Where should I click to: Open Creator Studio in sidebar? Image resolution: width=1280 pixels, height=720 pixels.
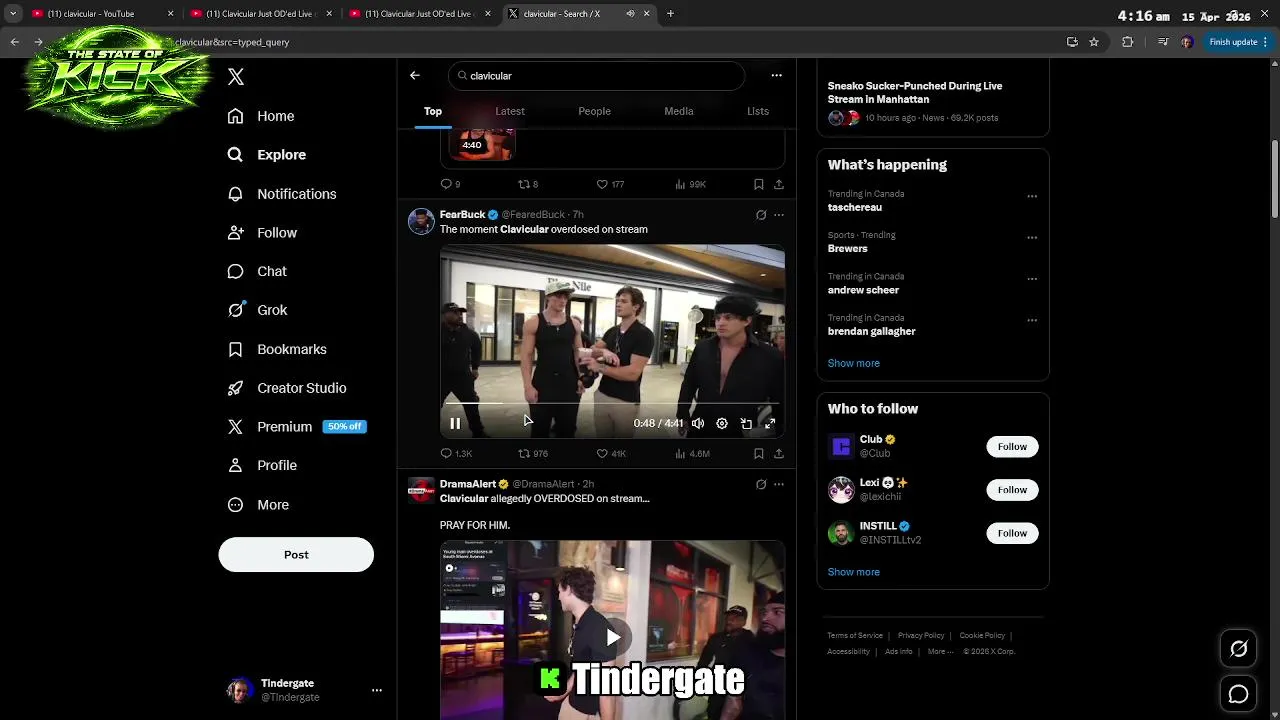[287, 388]
